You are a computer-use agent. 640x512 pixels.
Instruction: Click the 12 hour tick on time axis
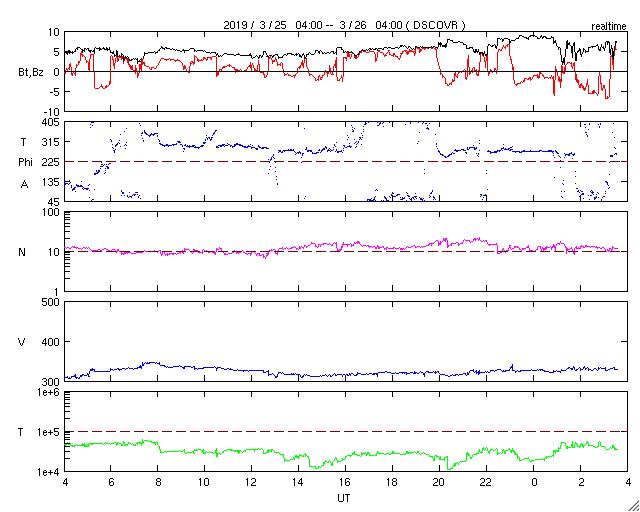[251, 481]
